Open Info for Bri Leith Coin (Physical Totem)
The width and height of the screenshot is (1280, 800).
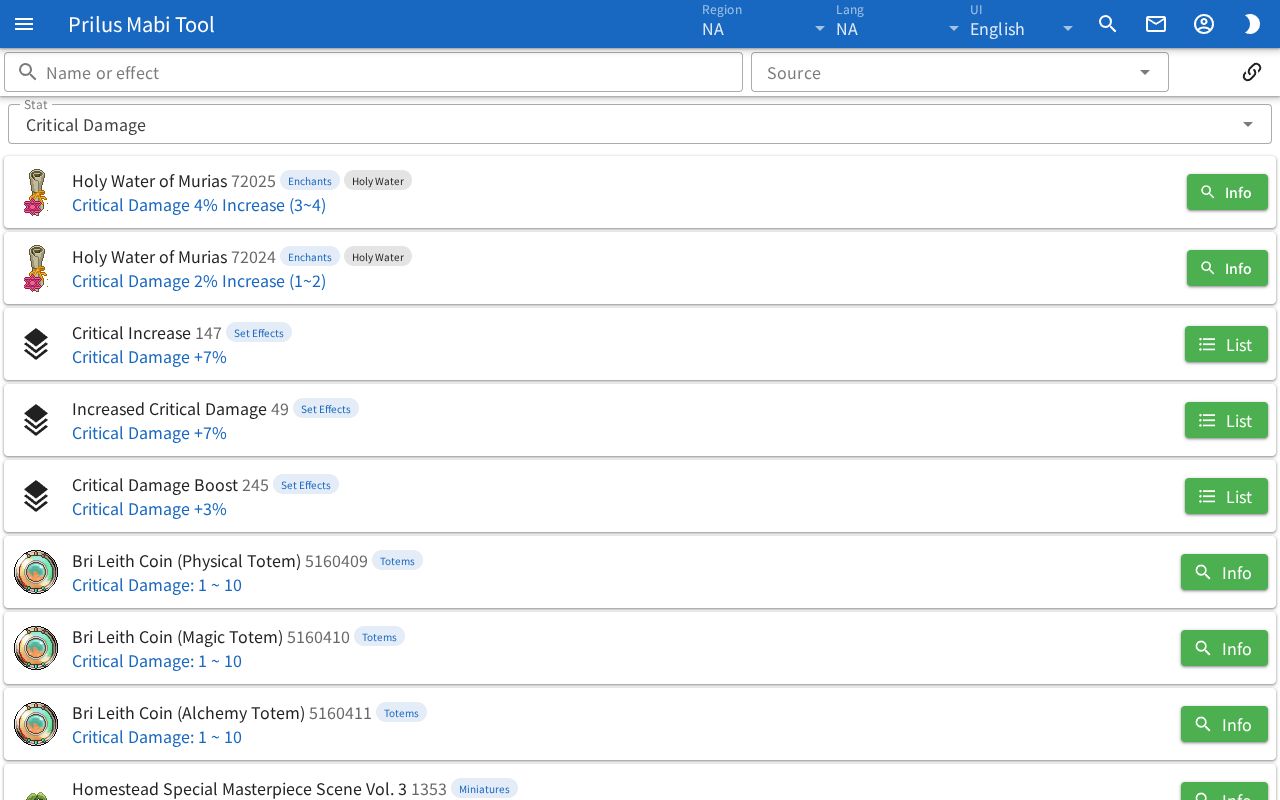[x=1224, y=572]
